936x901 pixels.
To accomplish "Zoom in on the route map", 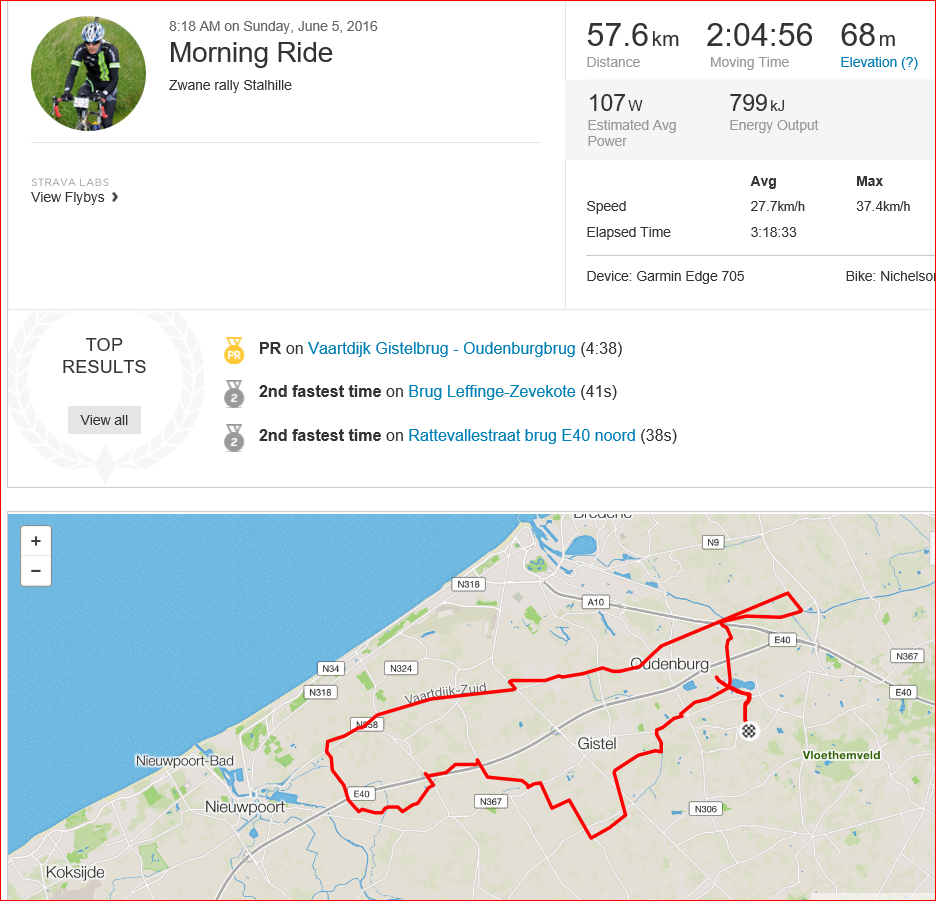I will tap(36, 541).
